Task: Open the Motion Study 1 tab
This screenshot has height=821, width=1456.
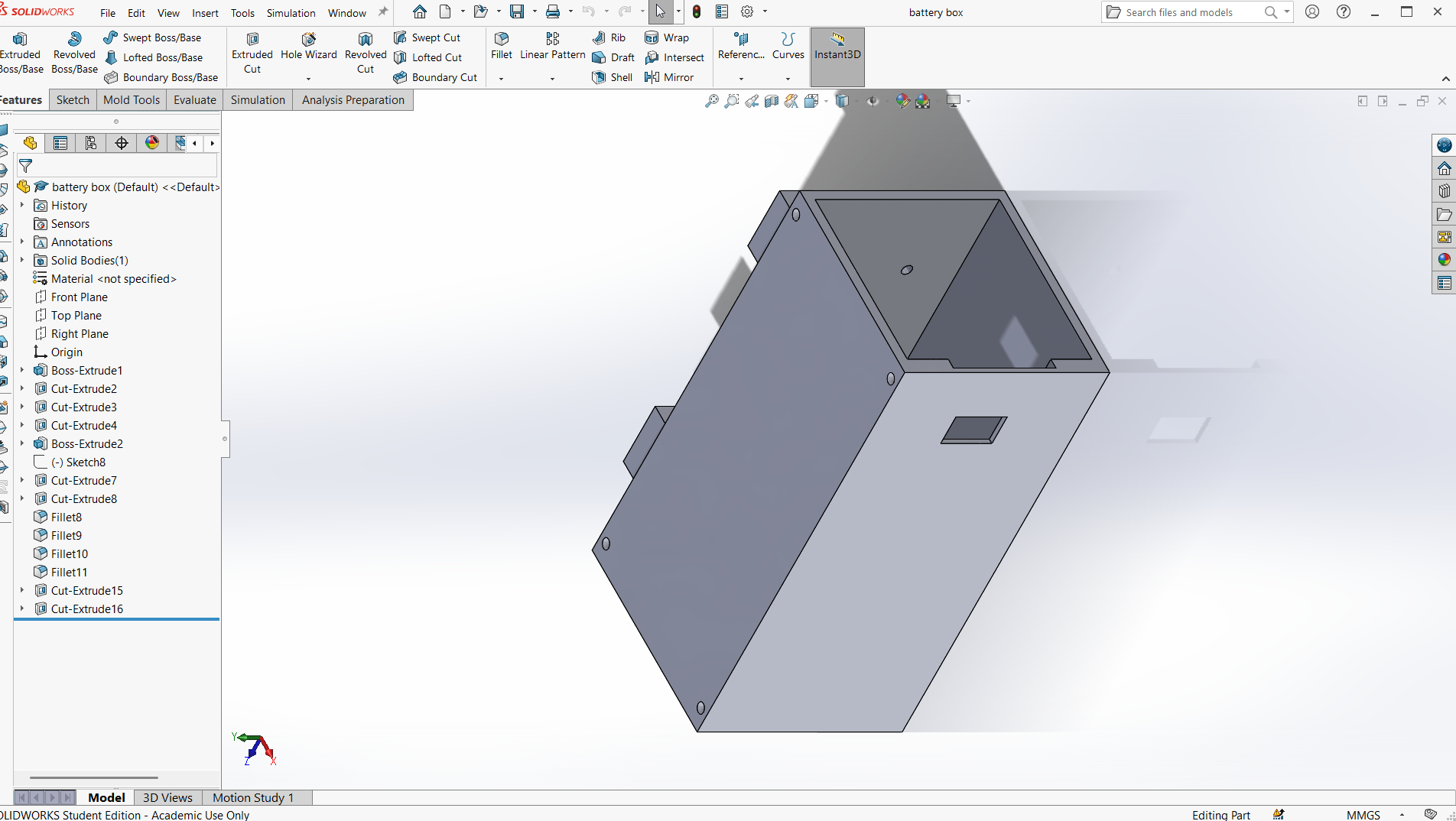Action: 253,797
